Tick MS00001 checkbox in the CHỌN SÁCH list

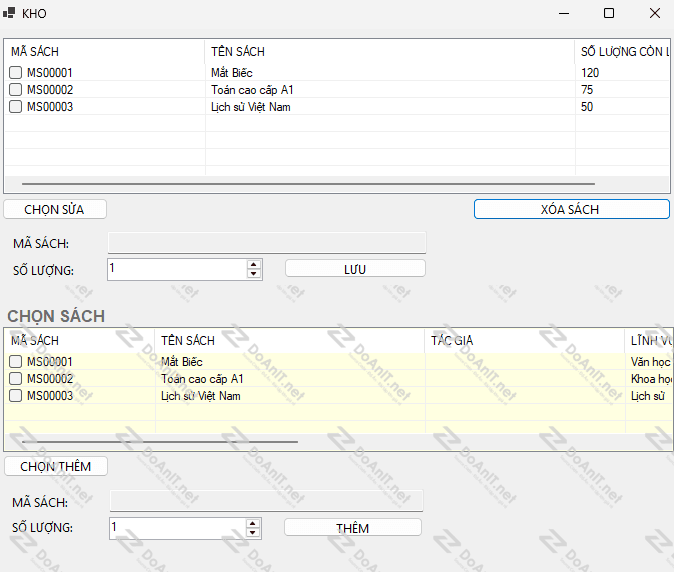click(15, 361)
